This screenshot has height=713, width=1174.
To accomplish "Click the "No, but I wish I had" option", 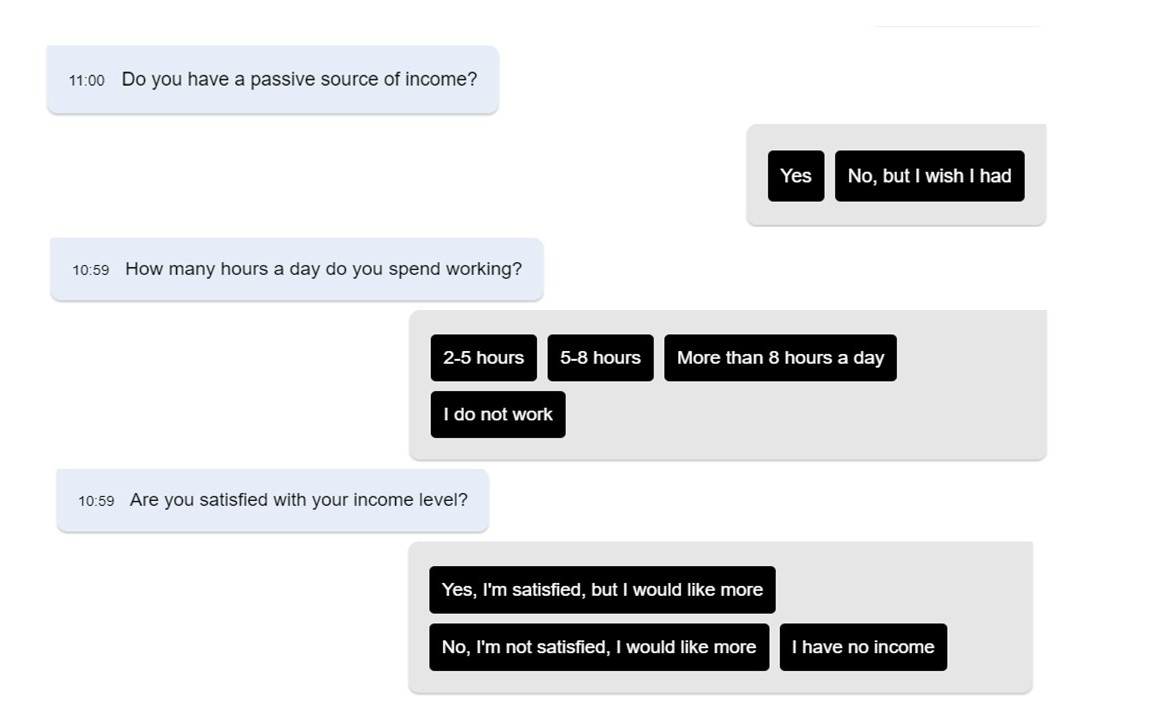I will (929, 175).
